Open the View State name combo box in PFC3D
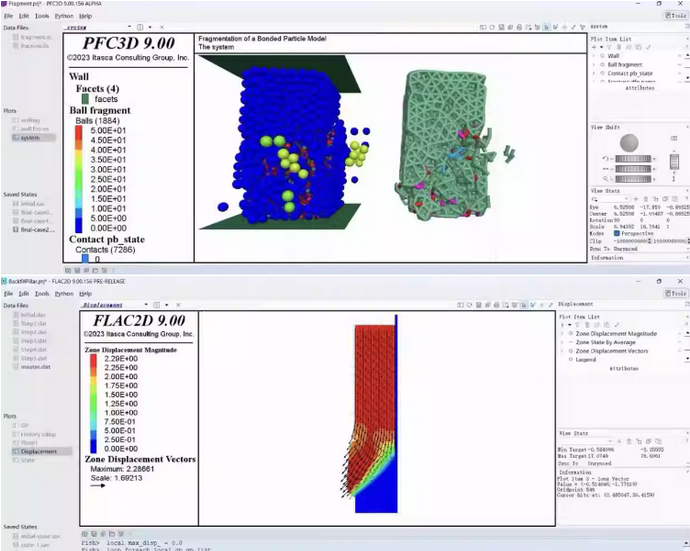Viewport: 690px width, 551px height. 615,199
